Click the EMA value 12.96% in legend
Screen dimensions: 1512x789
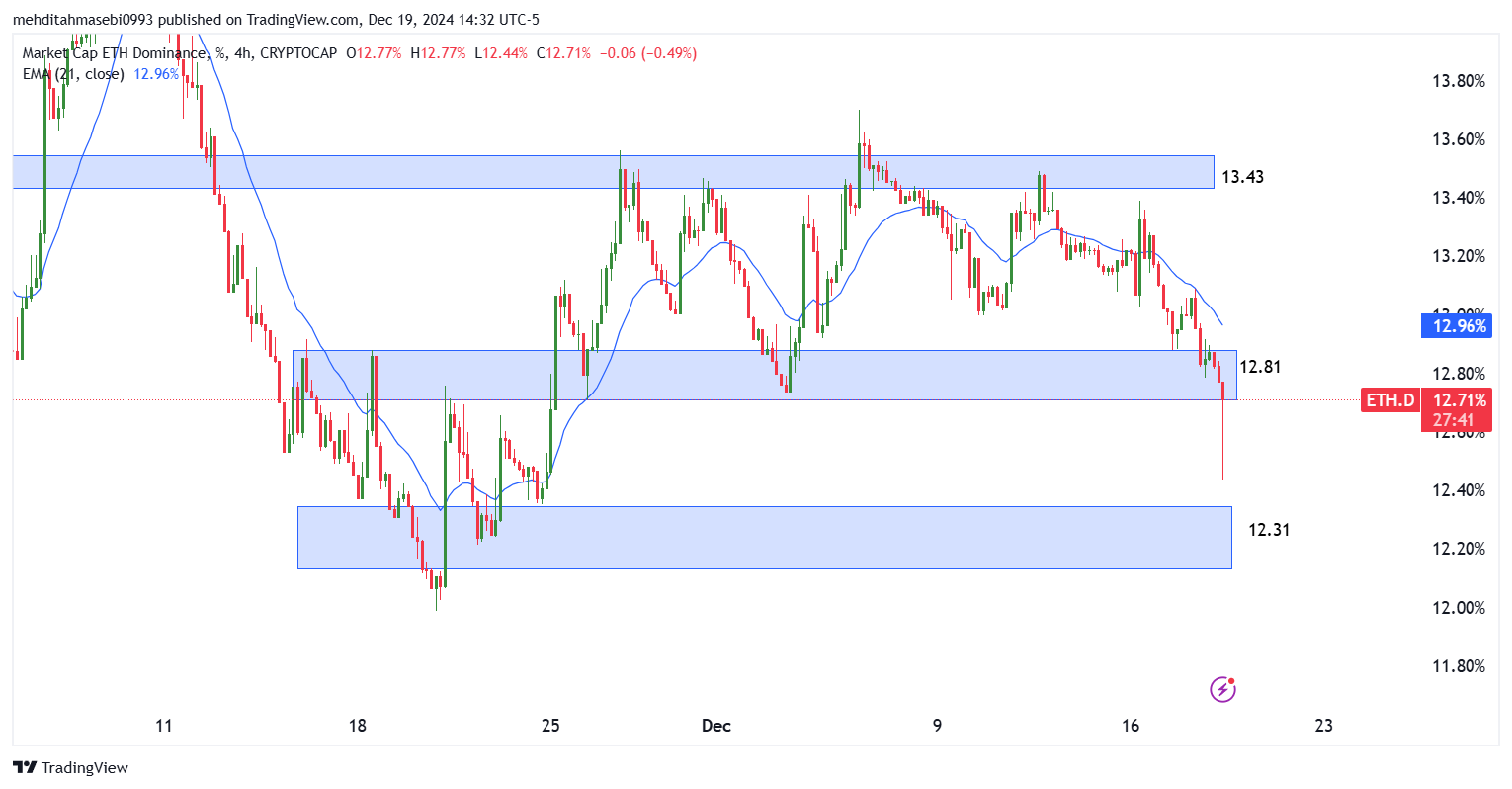156,74
